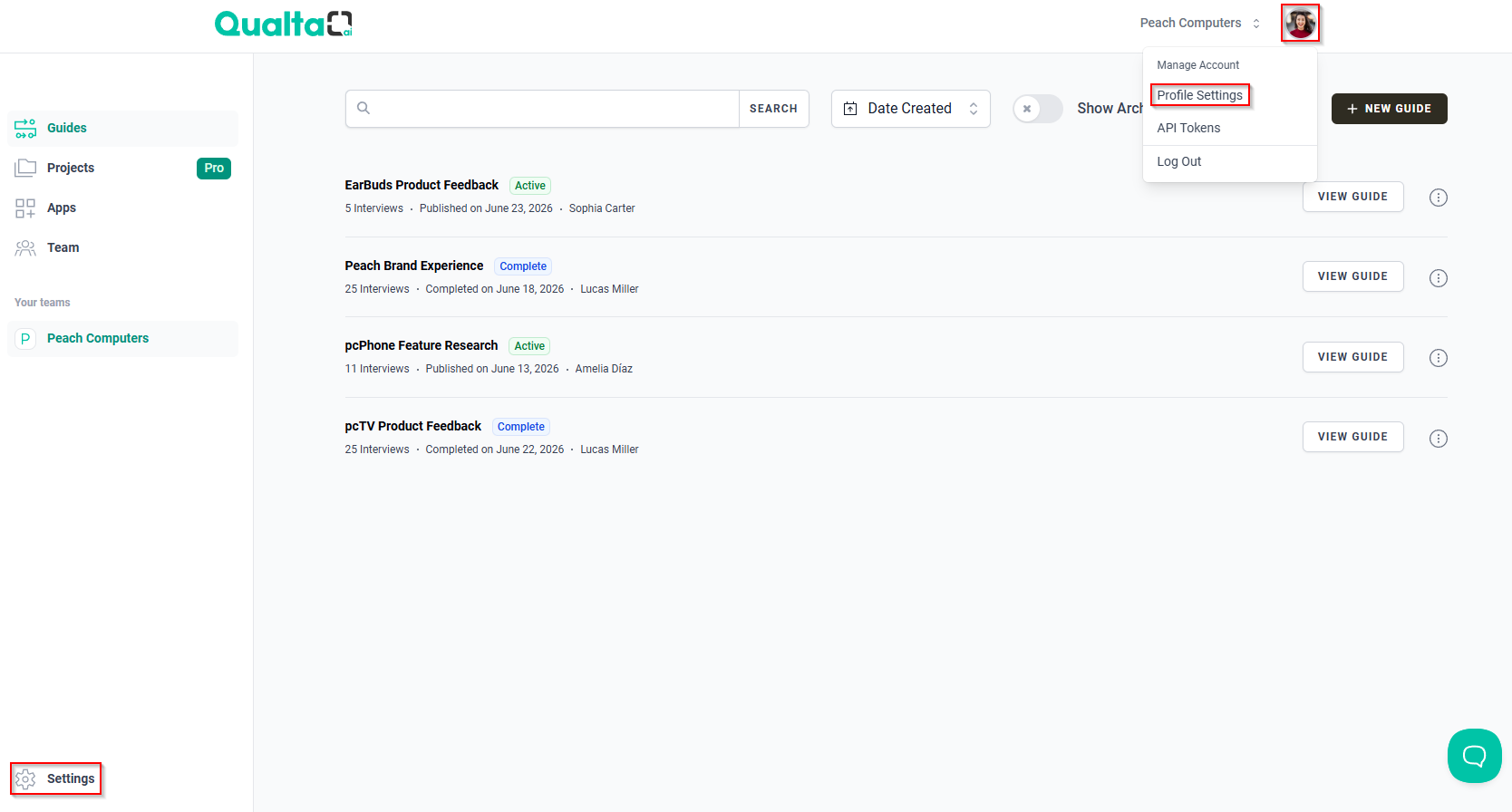Open the Team page icon
The height and width of the screenshot is (812, 1512).
click(x=25, y=247)
